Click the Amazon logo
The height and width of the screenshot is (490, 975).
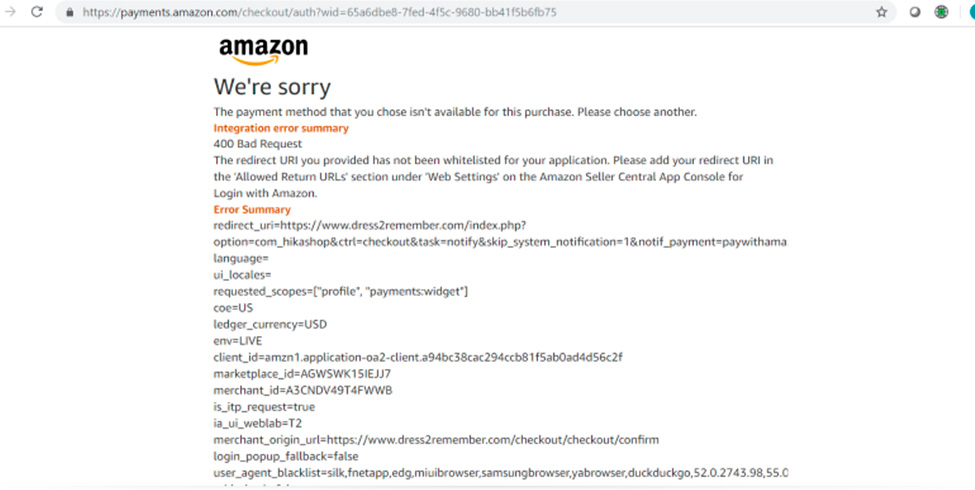click(x=263, y=51)
